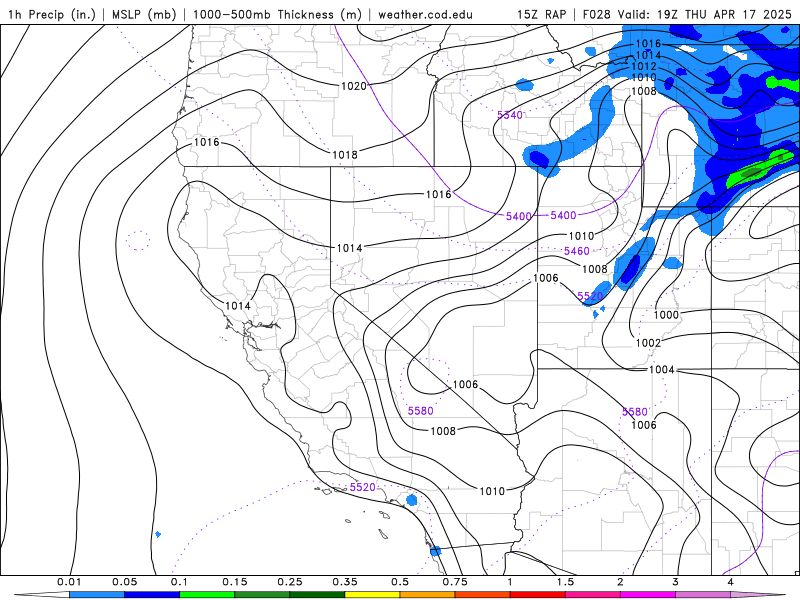Select the '1000-500mb Thickness (m)' header text
This screenshot has width=800, height=600.
(277, 14)
